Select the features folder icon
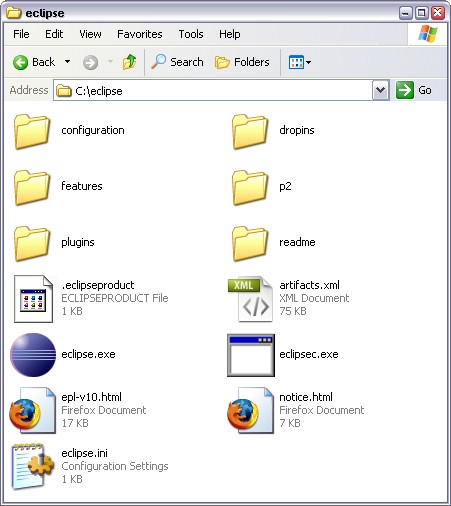The height and width of the screenshot is (506, 451). pyautogui.click(x=32, y=187)
